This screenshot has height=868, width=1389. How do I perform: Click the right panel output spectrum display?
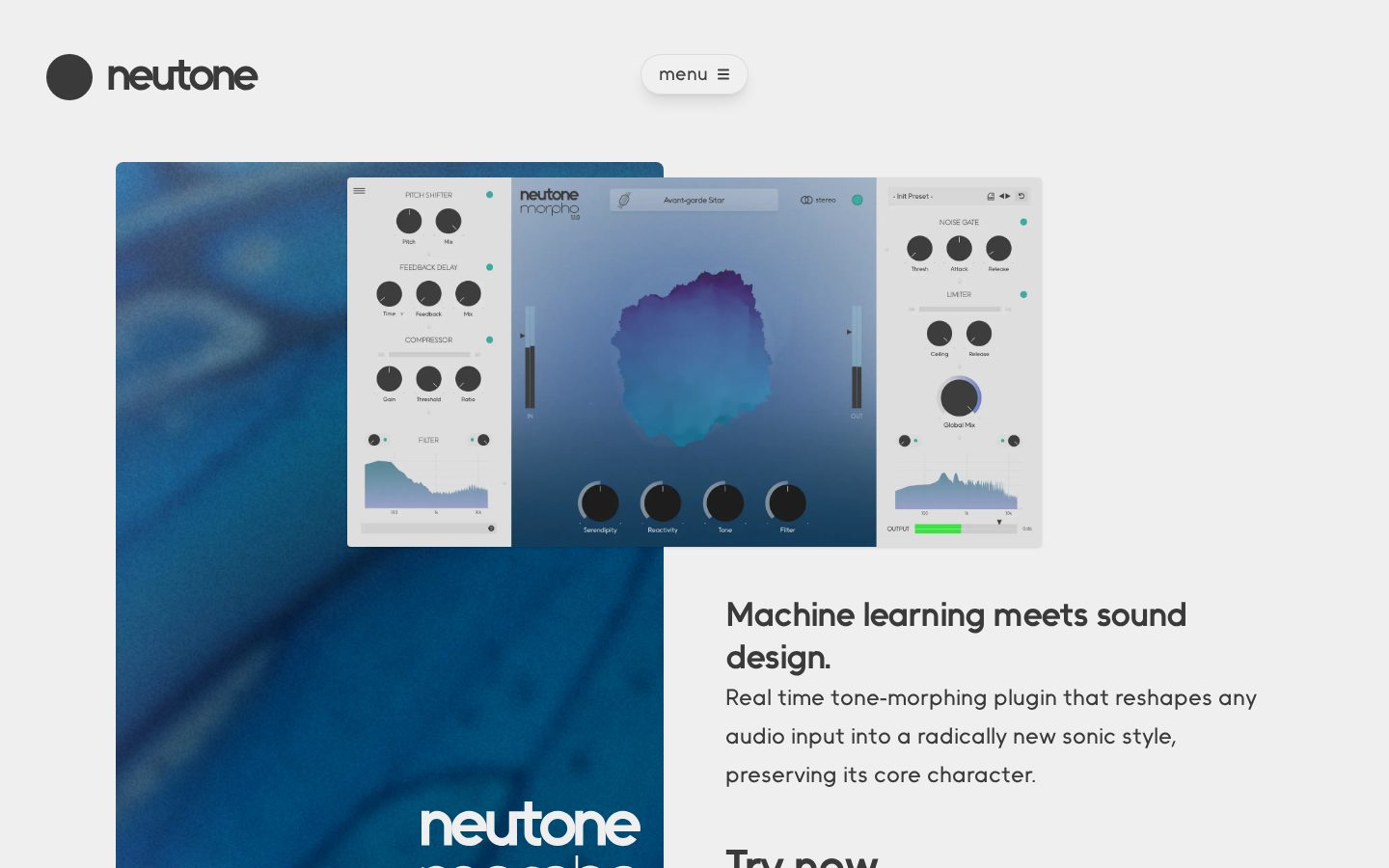pos(957,484)
